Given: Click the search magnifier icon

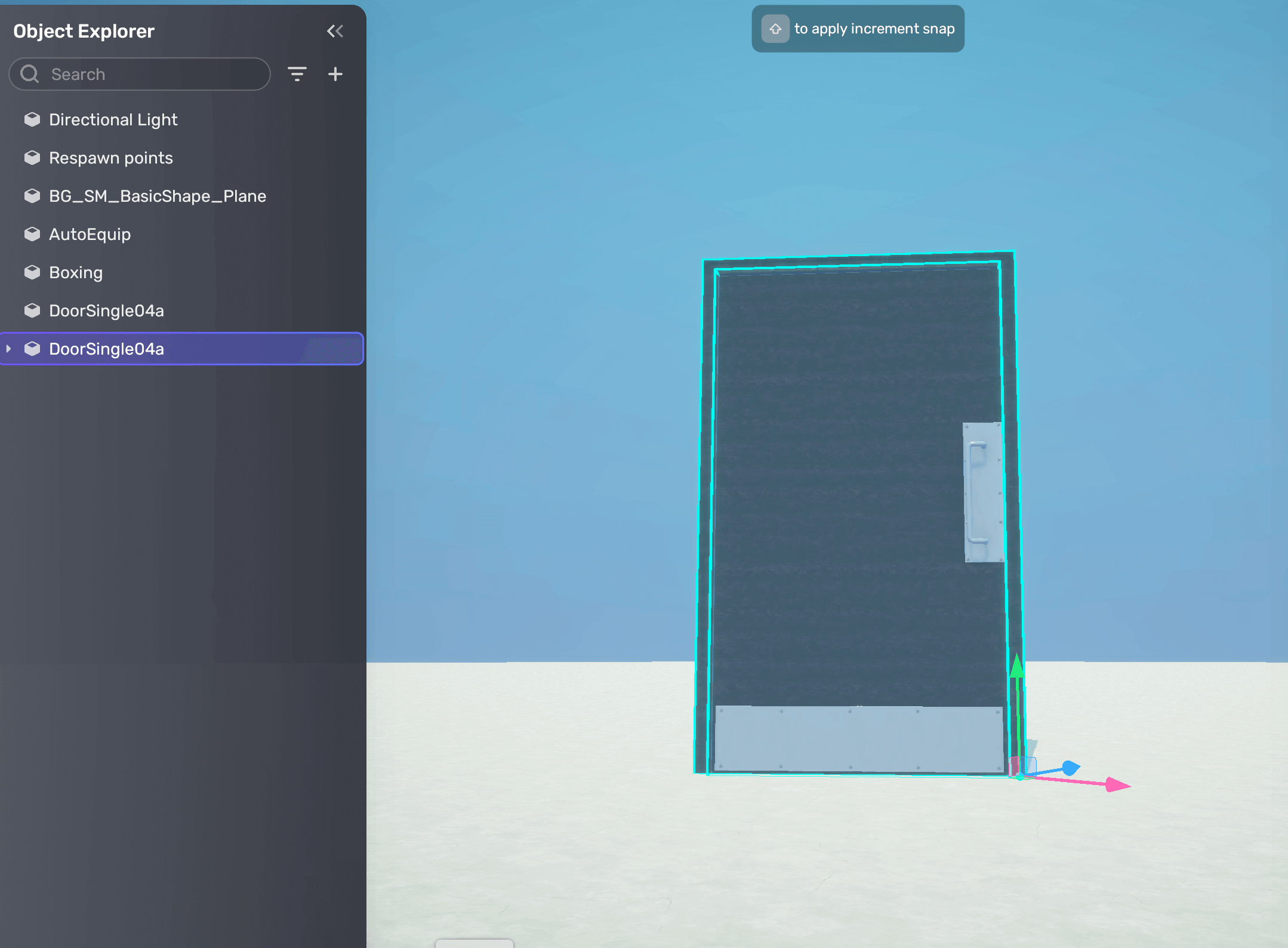Looking at the screenshot, I should [x=29, y=74].
